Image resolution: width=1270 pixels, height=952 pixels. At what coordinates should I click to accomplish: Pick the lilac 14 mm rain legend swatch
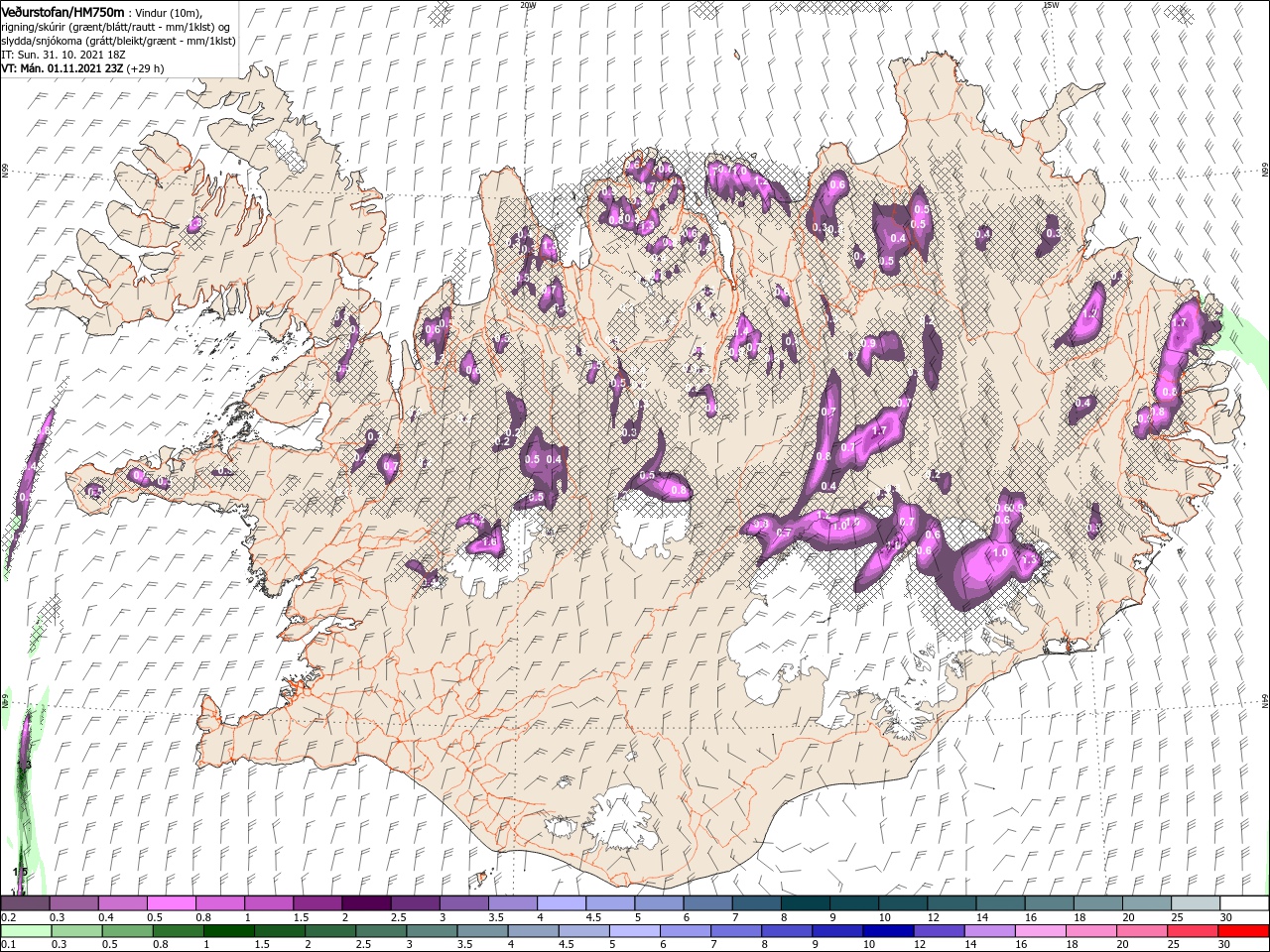click(990, 931)
